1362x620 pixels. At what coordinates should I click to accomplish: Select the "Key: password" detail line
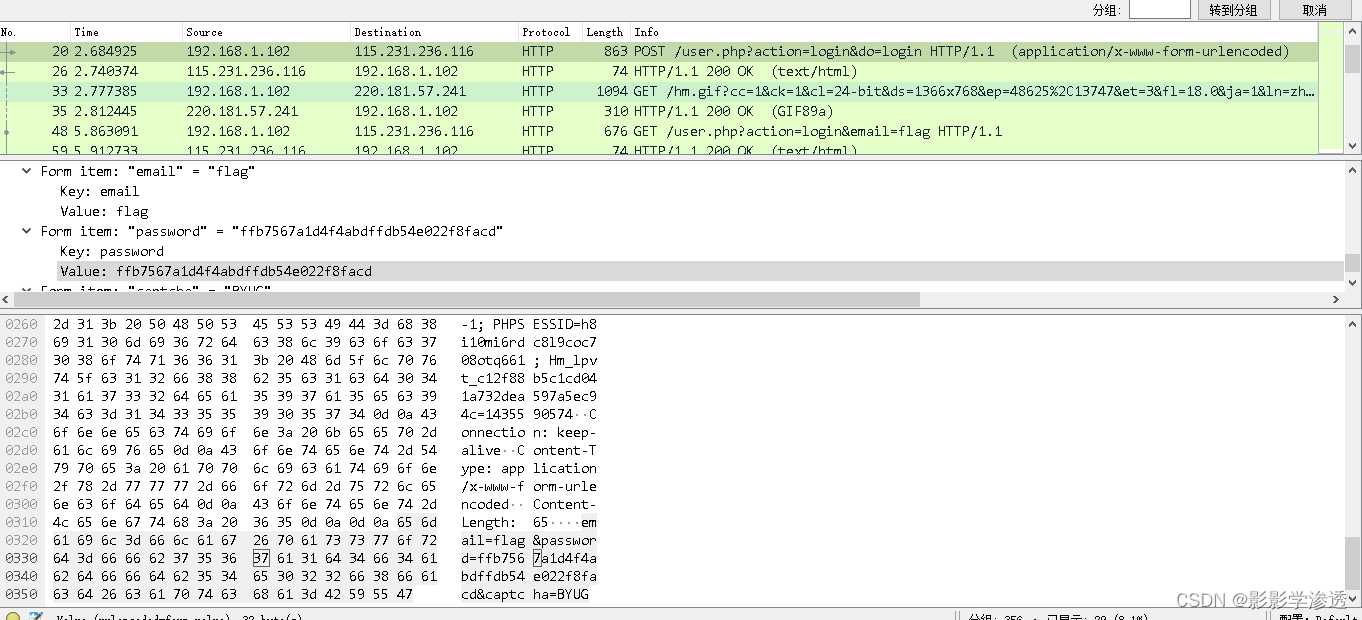[111, 251]
